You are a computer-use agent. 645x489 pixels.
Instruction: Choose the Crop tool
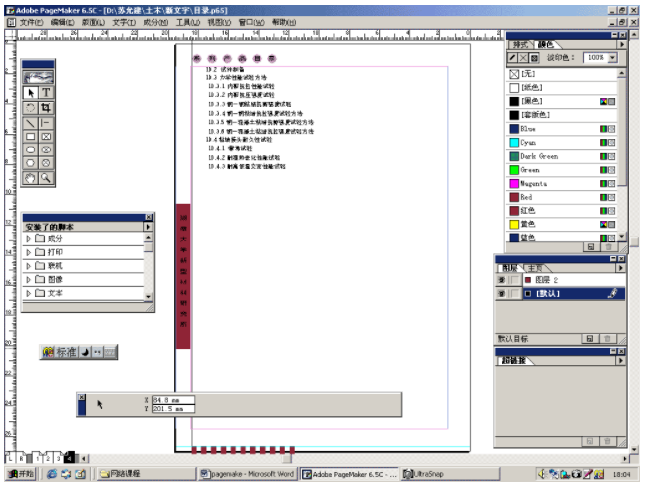[x=46, y=107]
